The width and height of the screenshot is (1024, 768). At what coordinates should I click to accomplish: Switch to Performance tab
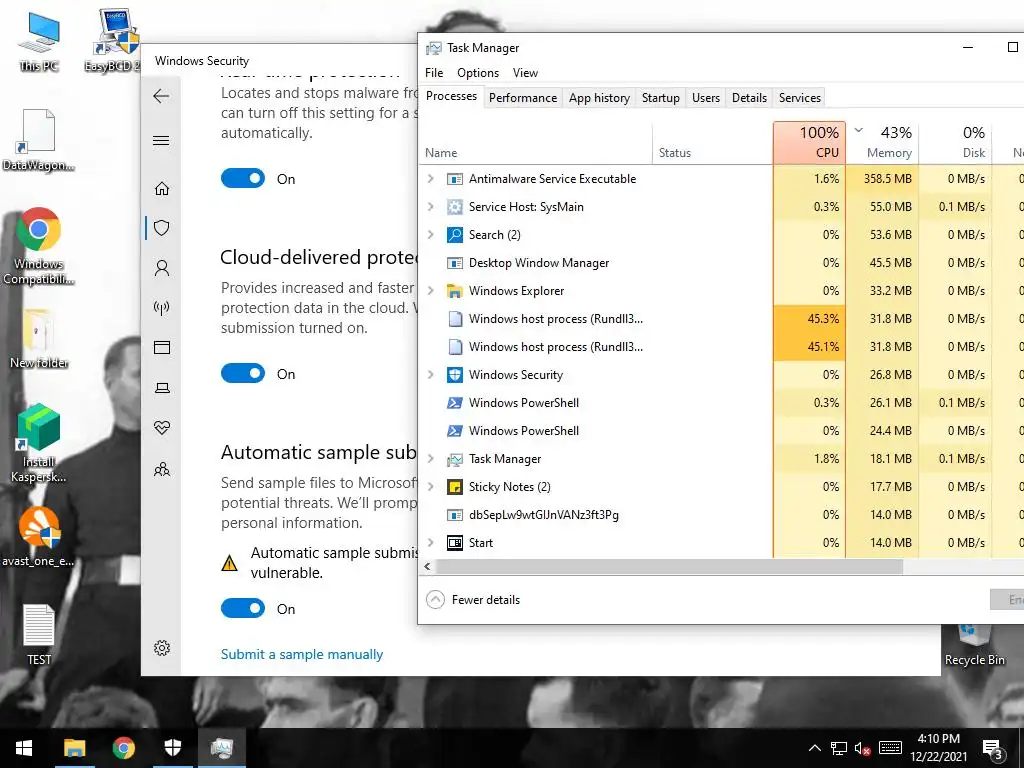[x=522, y=98]
